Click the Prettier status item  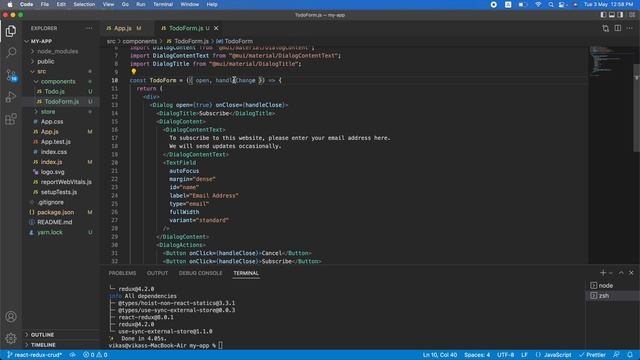(592, 355)
